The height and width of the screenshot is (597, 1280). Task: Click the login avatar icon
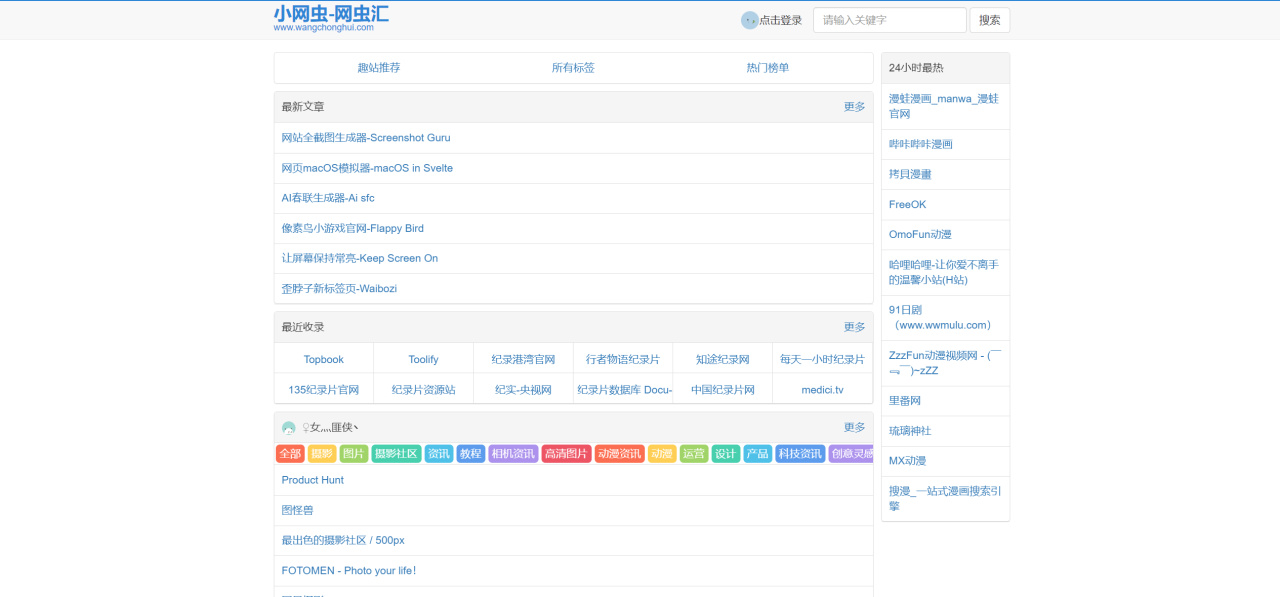[x=749, y=20]
